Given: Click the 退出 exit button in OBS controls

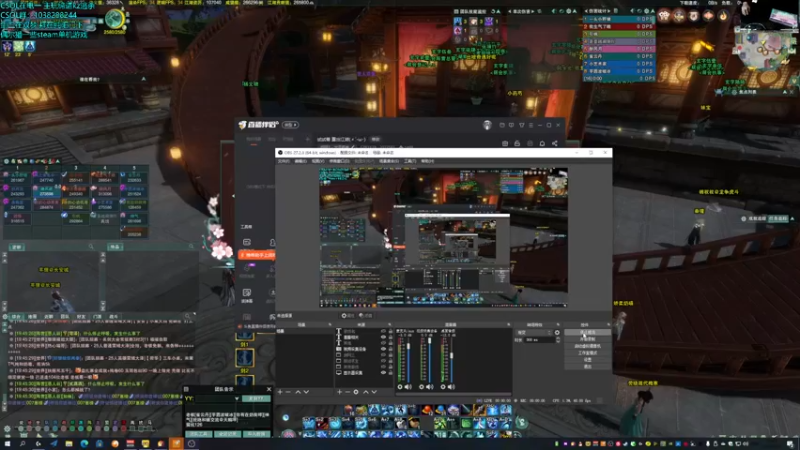Looking at the screenshot, I should tap(587, 366).
